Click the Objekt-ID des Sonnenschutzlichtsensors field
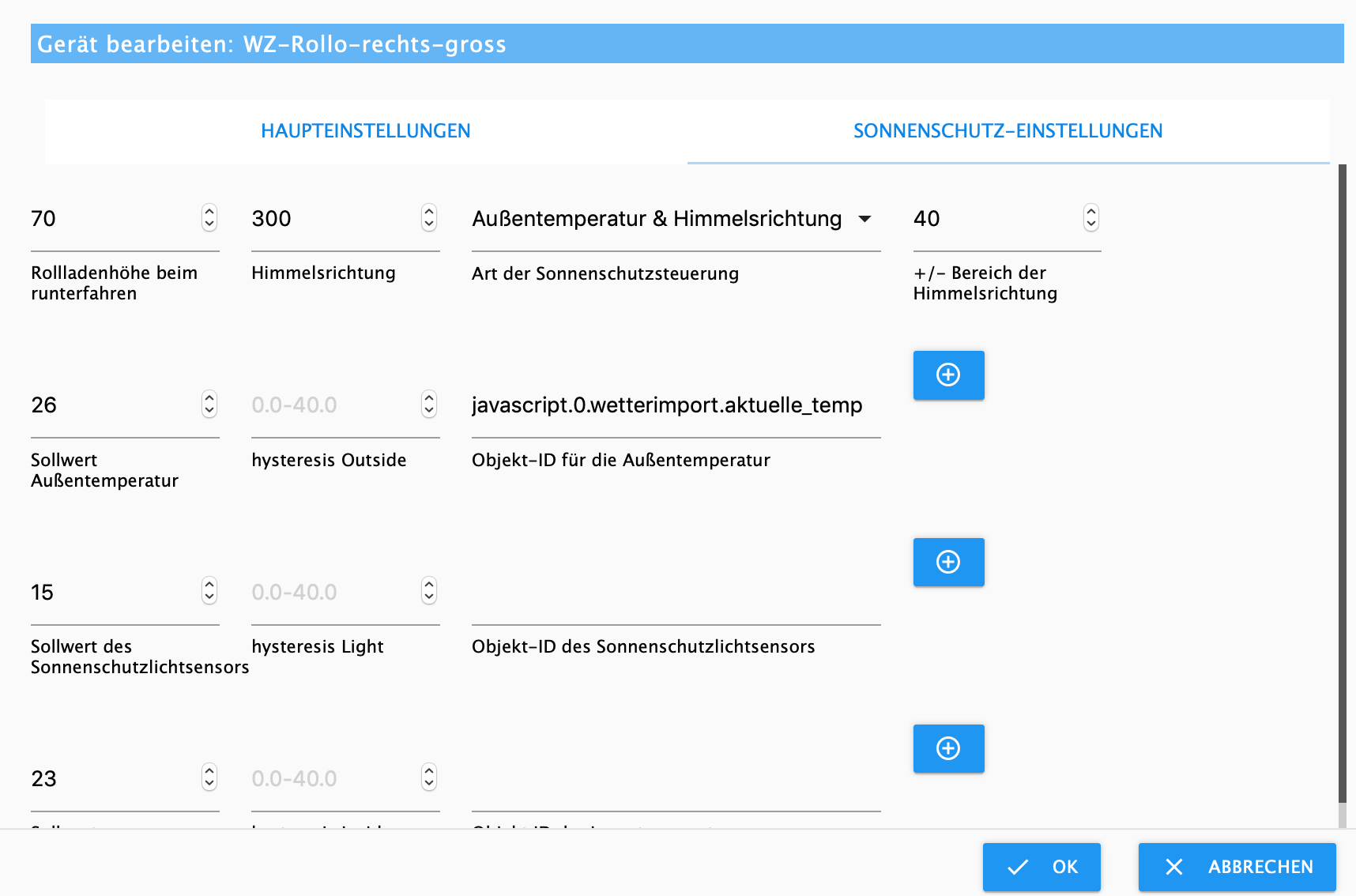 [x=676, y=593]
